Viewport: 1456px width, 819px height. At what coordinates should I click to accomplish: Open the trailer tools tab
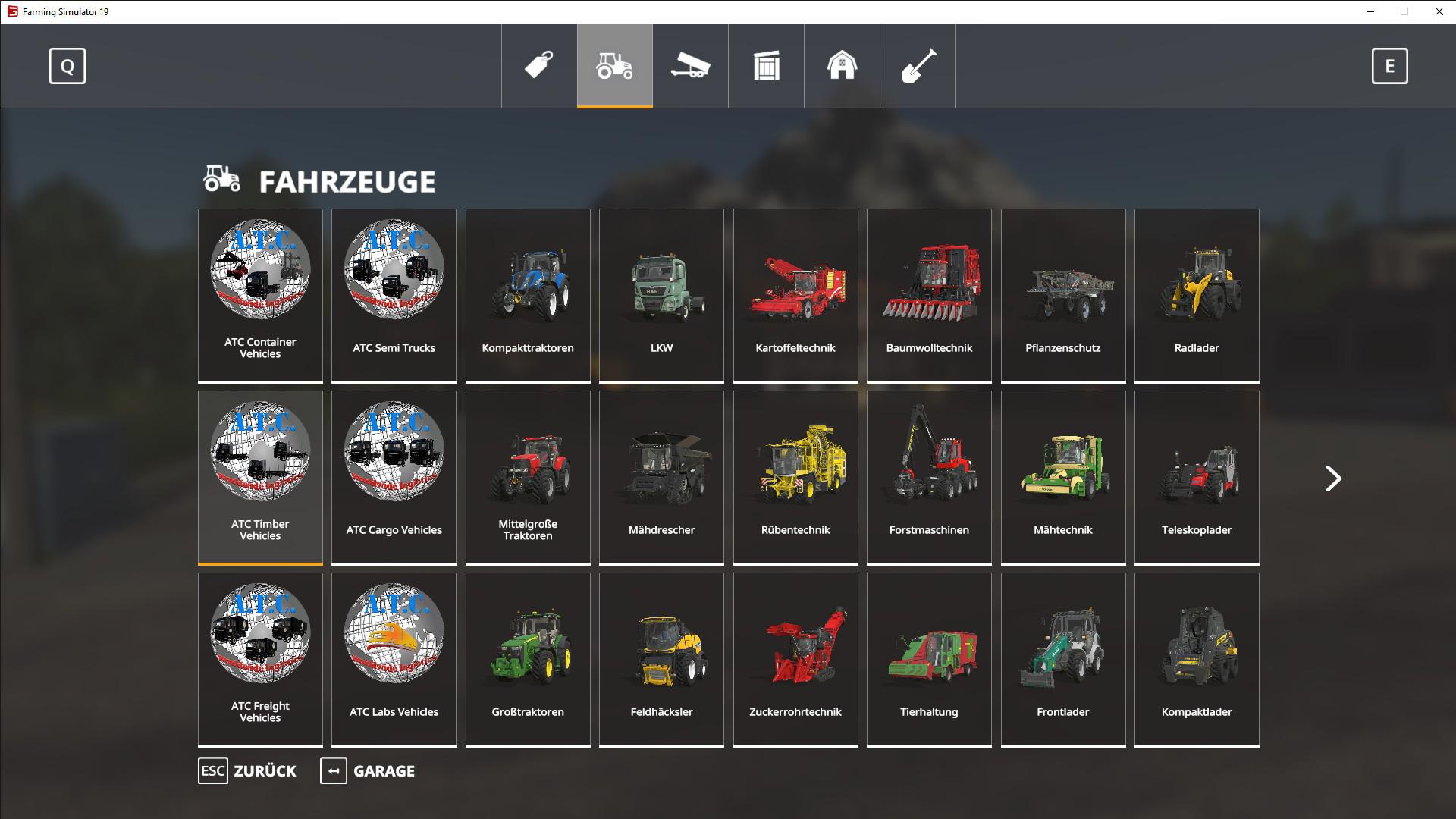pos(690,66)
